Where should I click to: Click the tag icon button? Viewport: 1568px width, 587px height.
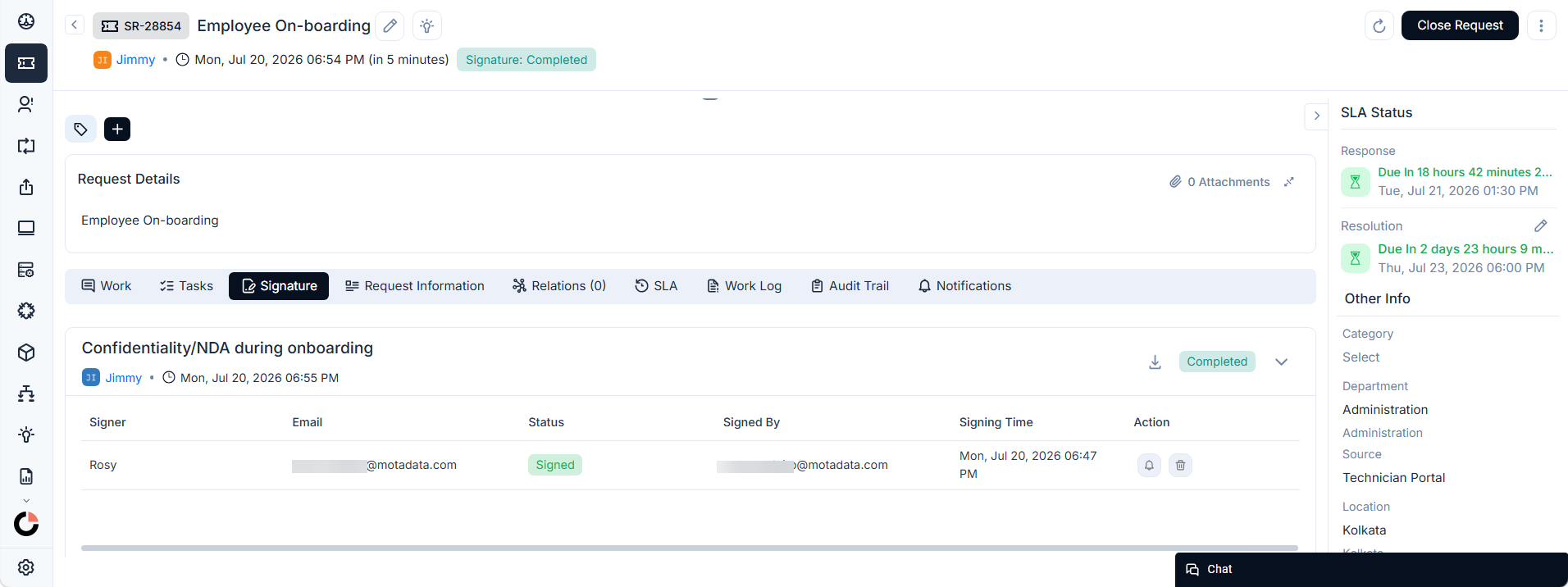pos(80,129)
